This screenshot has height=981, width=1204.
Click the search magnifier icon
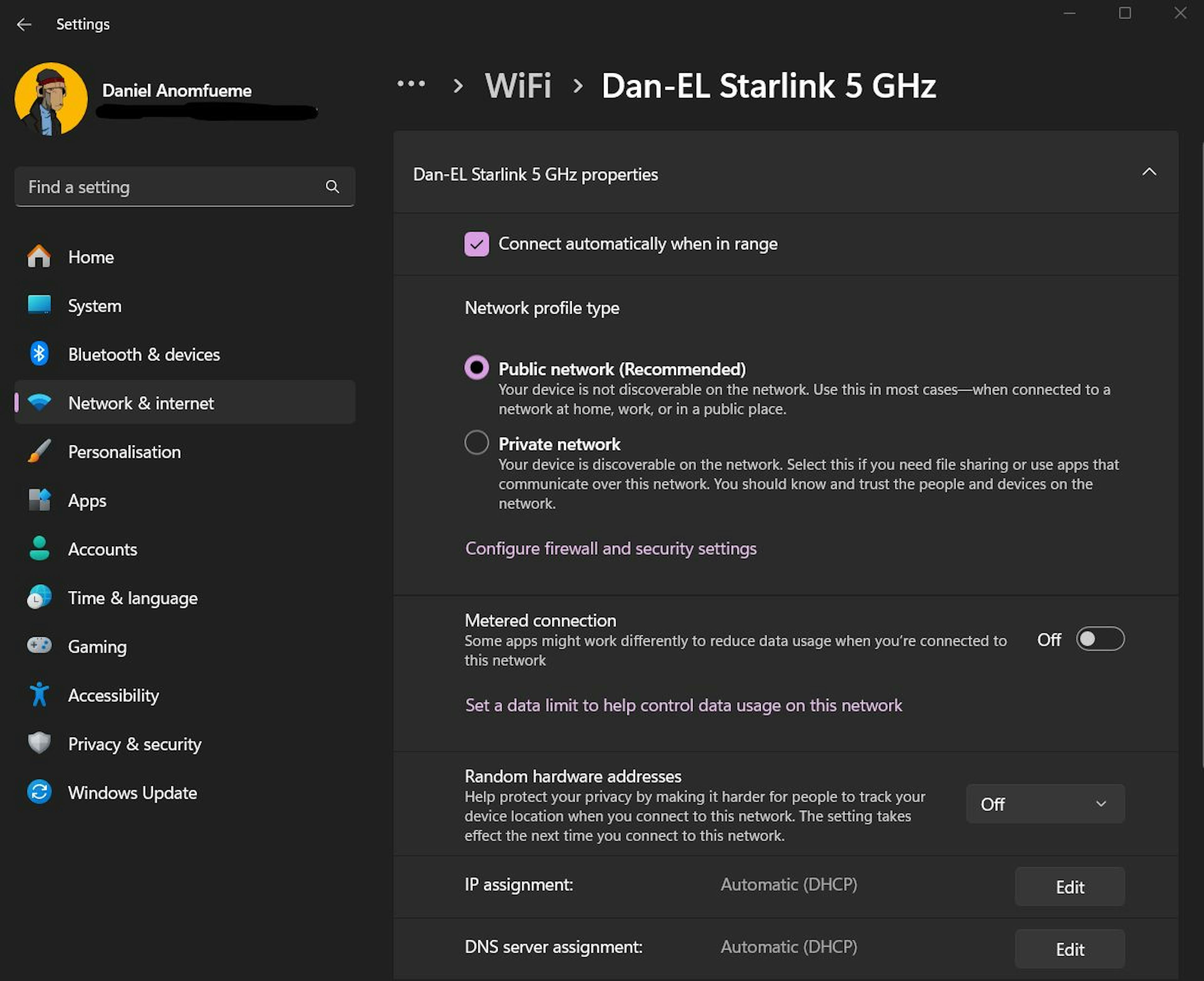(x=332, y=187)
